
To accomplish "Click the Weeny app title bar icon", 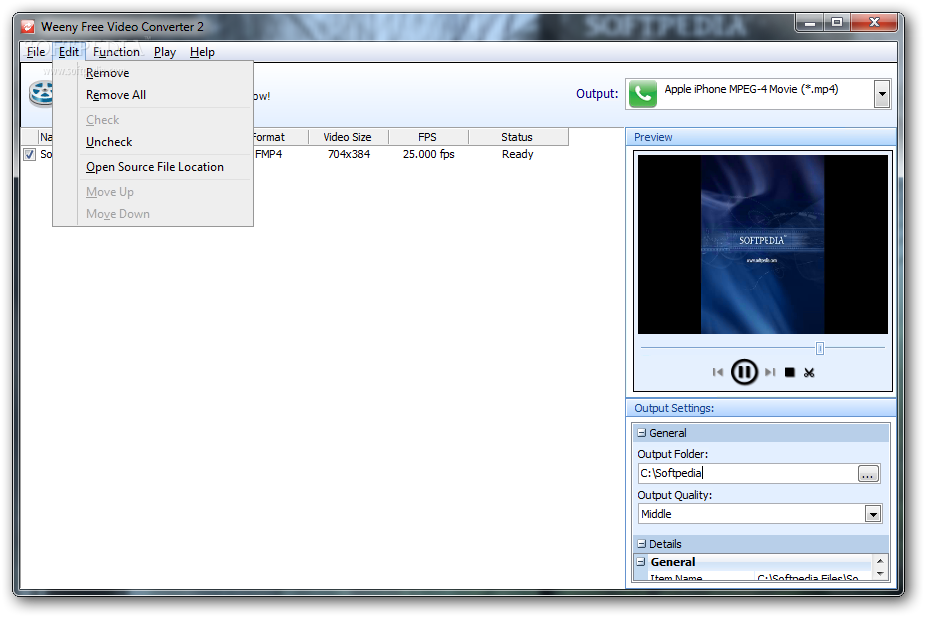I will [28, 27].
